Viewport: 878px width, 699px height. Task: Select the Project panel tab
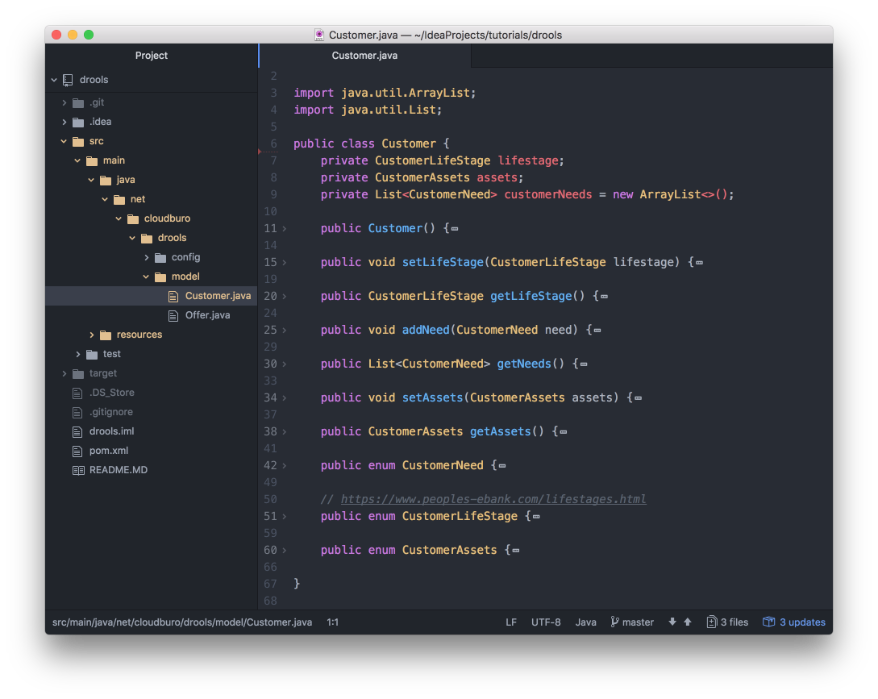pos(151,56)
